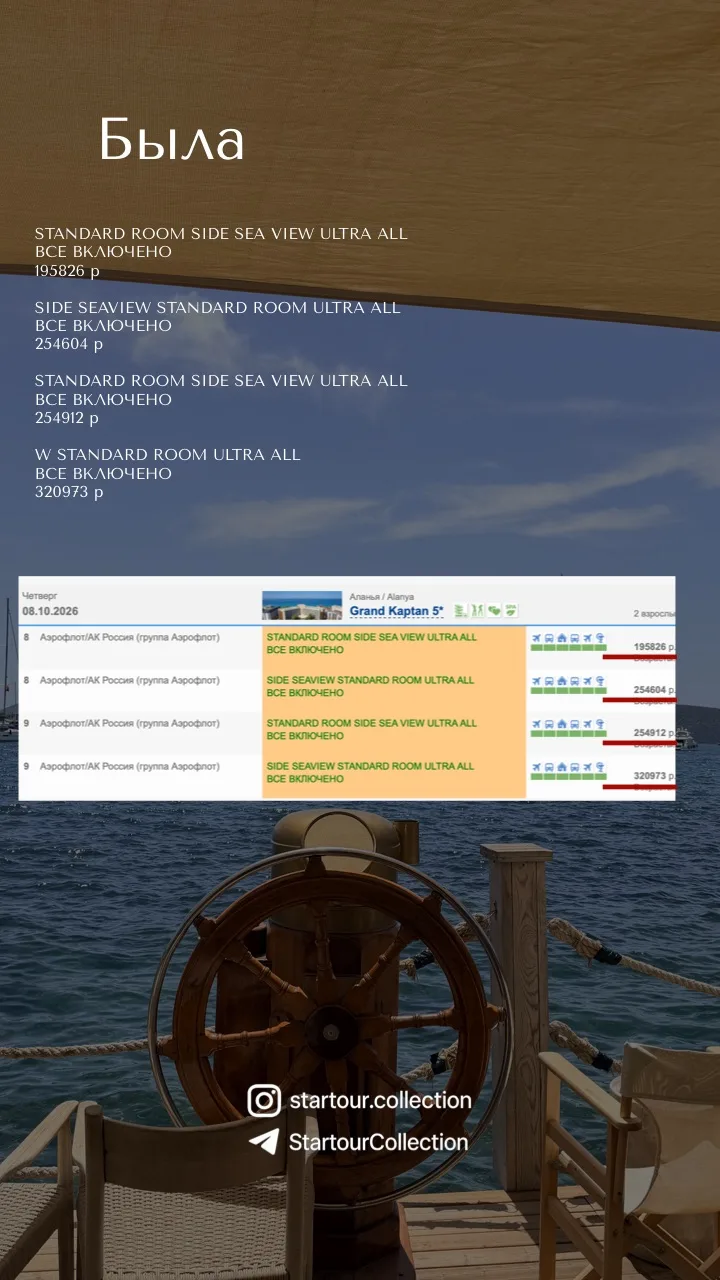Click the orange room cell in the 254604 row
The image size is (720, 1280).
click(394, 689)
